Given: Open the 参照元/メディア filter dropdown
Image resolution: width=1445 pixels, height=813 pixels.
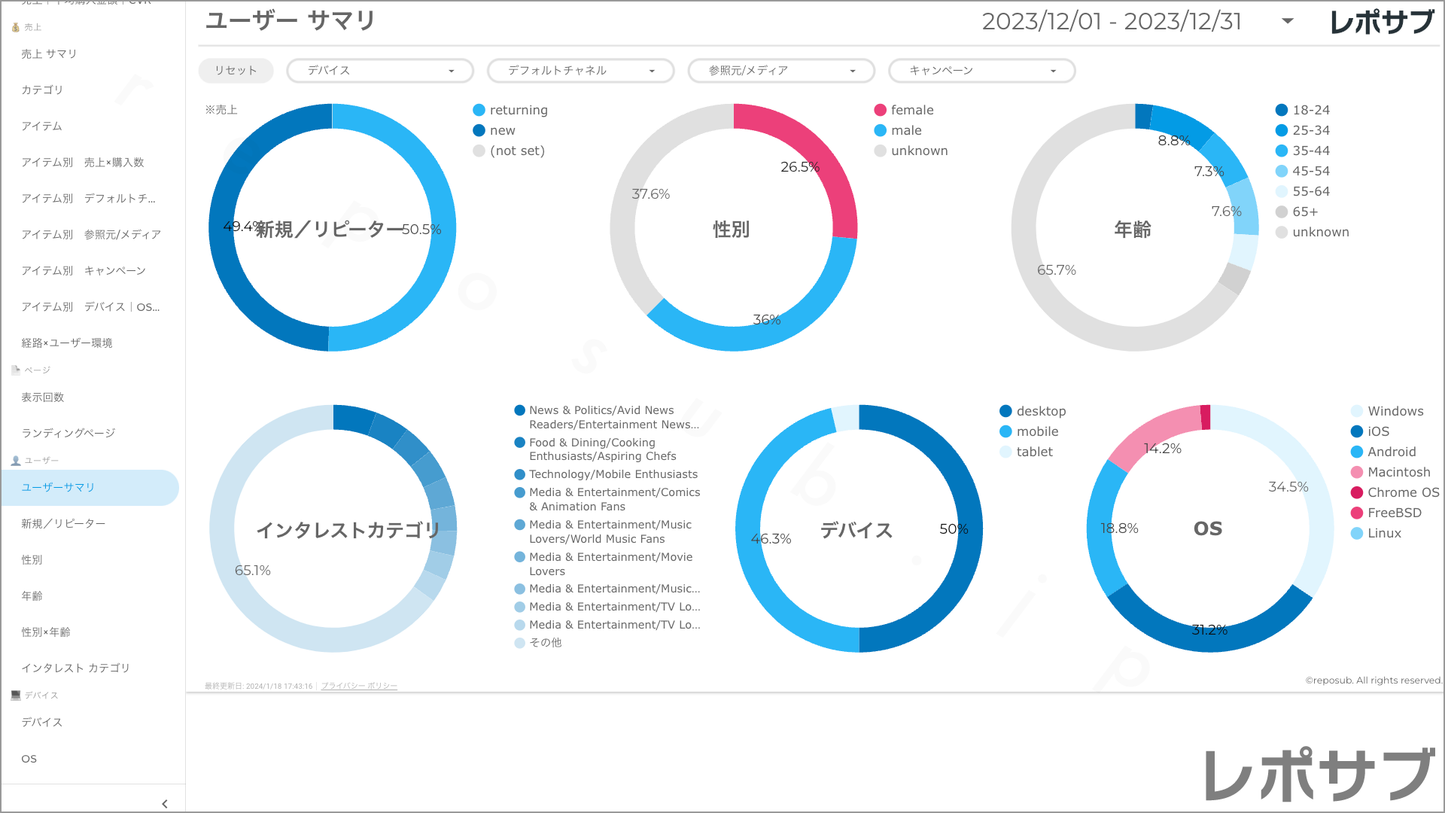Looking at the screenshot, I should 781,71.
